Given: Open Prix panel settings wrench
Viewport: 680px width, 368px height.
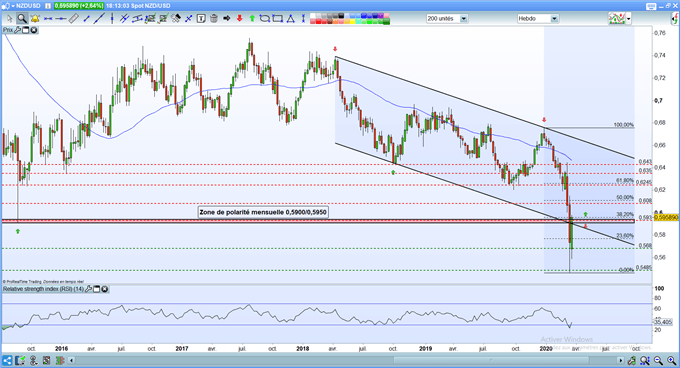Looking at the screenshot, I should tap(17, 30).
